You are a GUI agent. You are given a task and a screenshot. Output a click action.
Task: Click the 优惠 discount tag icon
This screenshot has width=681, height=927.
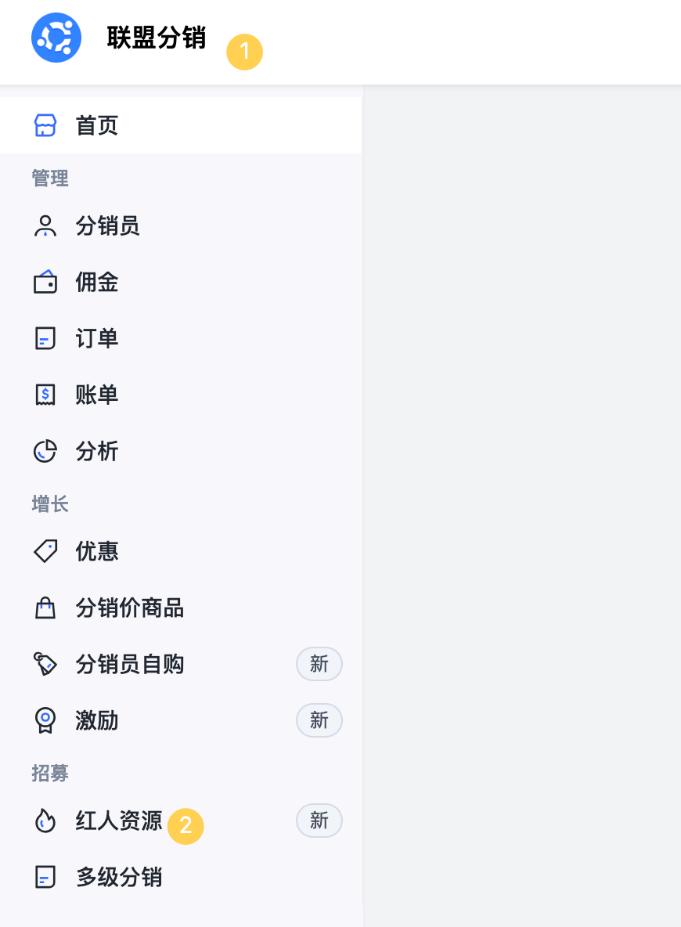[44, 551]
